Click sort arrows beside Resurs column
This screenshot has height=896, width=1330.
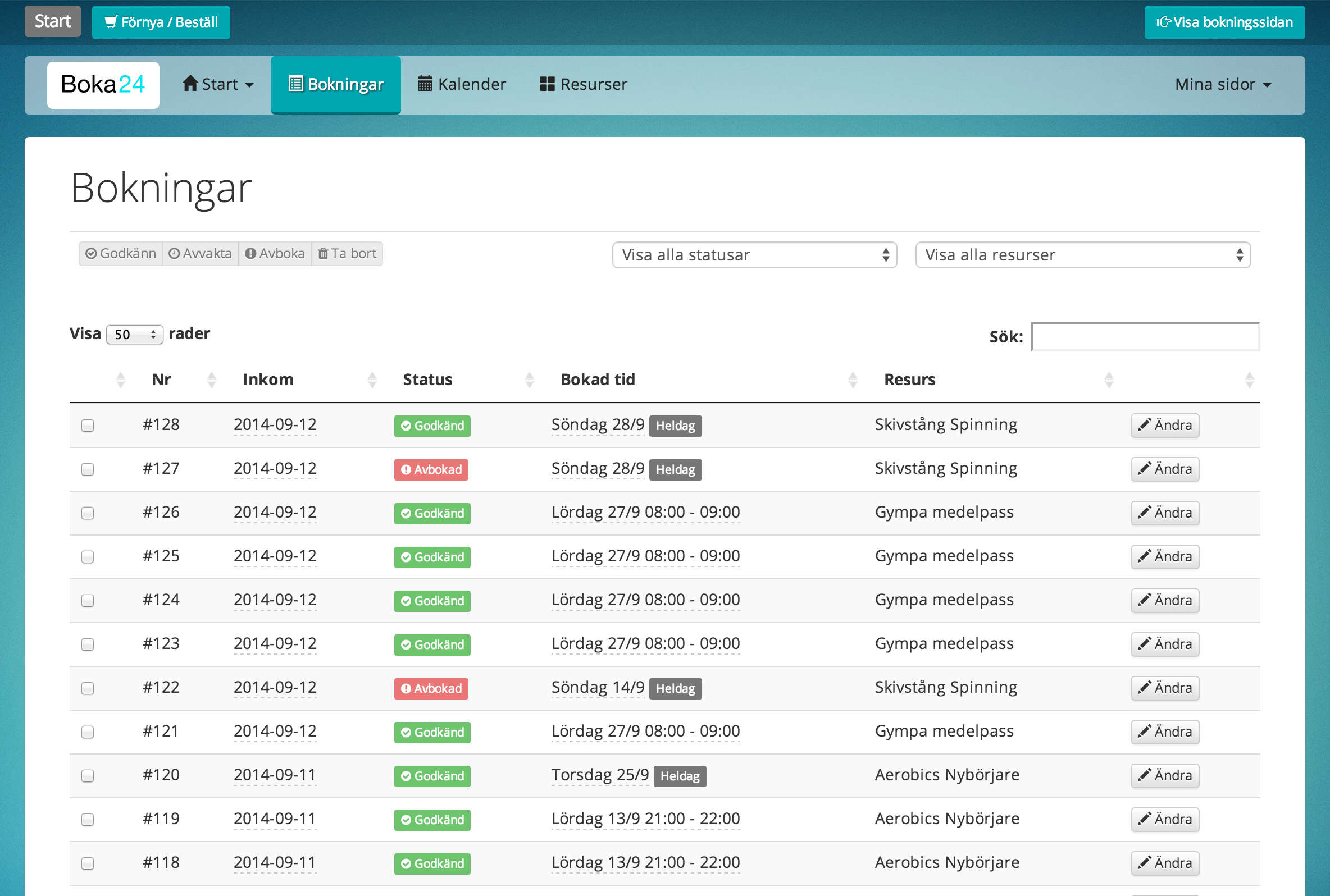point(1109,380)
